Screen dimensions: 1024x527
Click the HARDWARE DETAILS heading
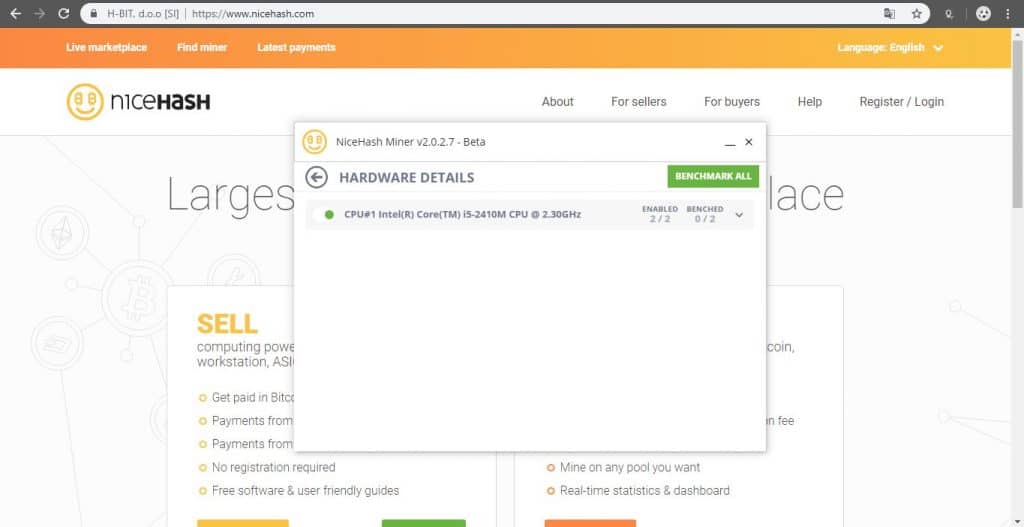coord(406,178)
